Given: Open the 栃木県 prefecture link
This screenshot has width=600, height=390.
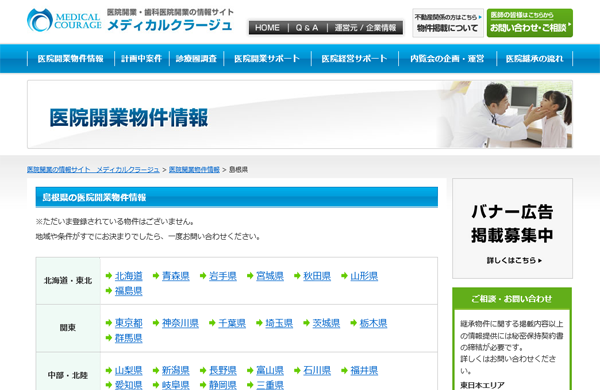Looking at the screenshot, I should point(373,323).
